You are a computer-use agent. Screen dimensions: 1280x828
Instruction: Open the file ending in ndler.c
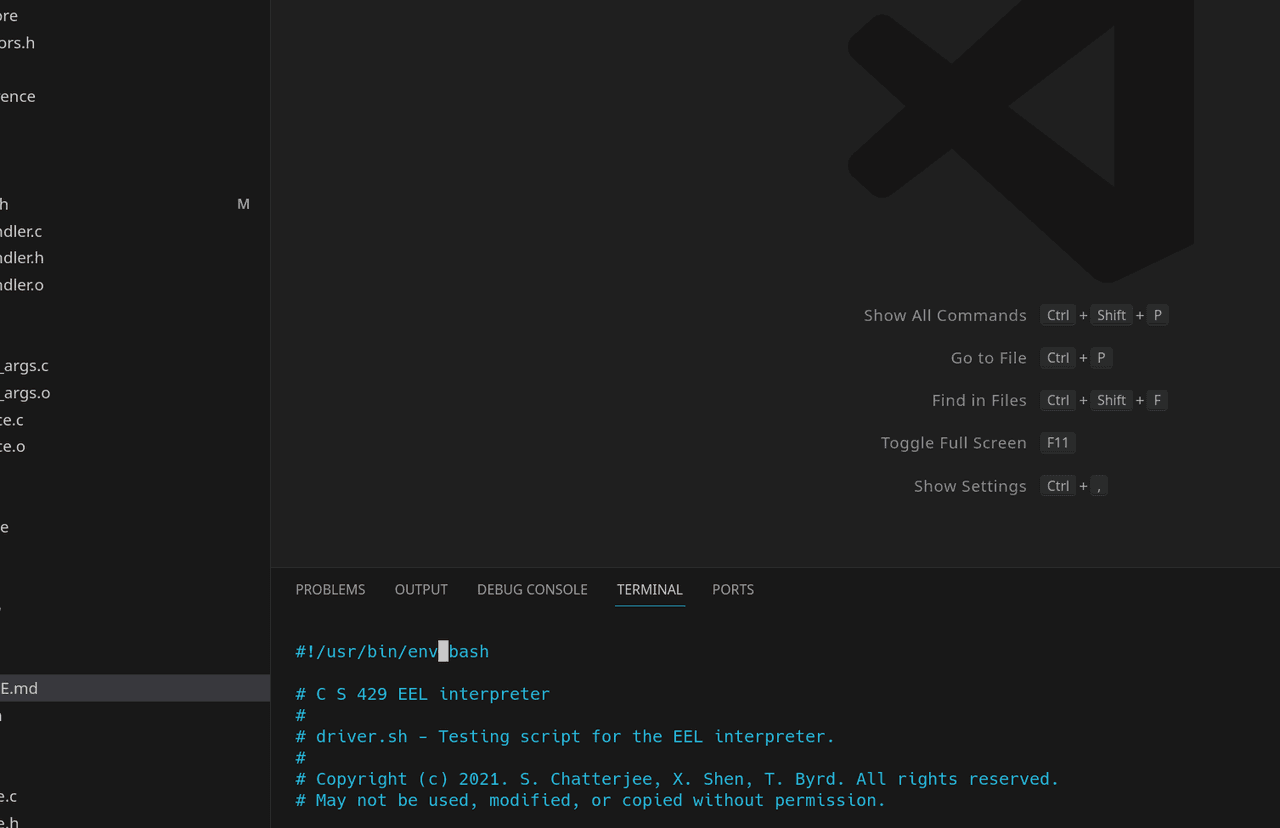pos(21,231)
